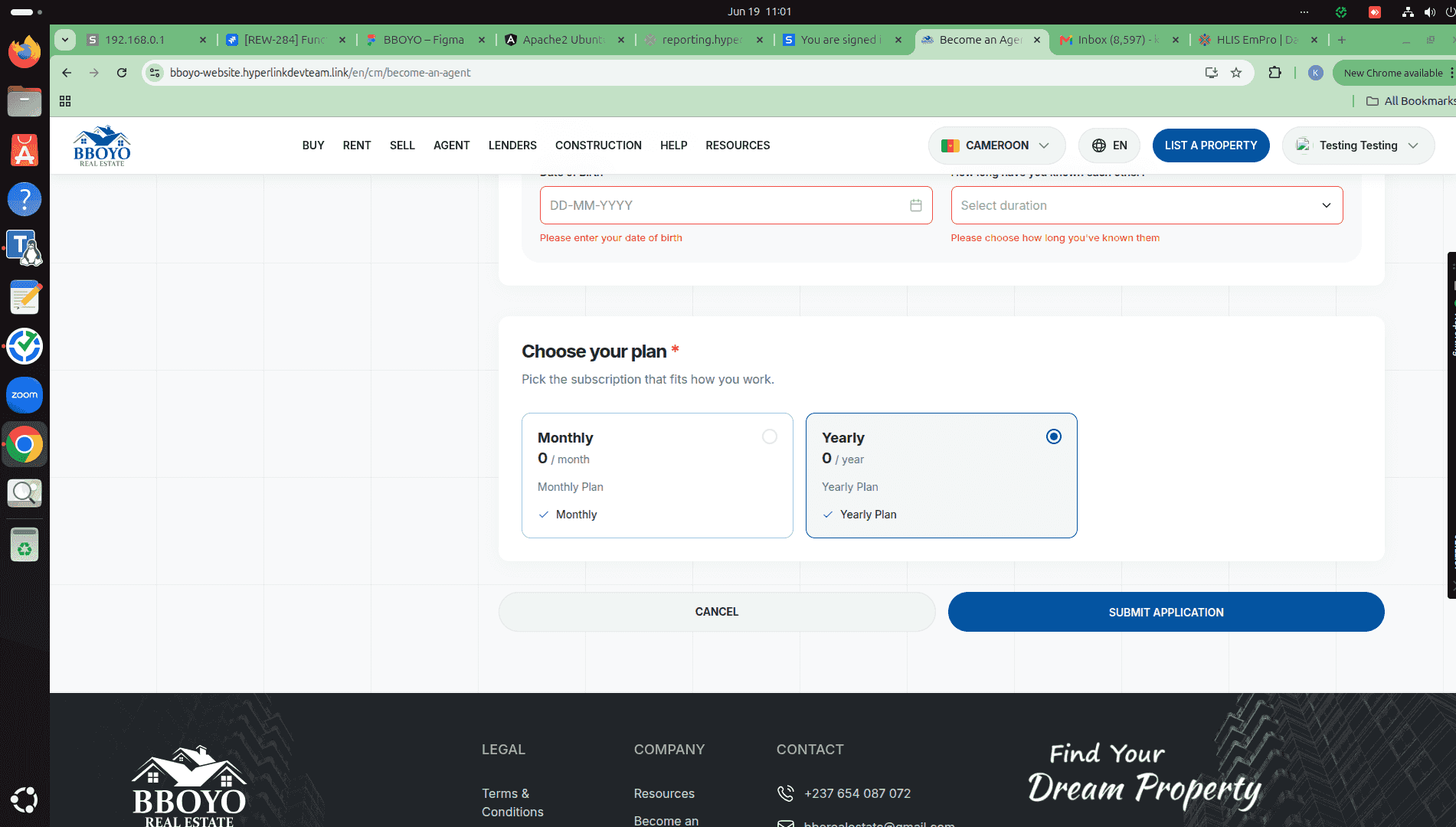Click the Google Chrome dock icon
Screen dimensions: 1456x827
25,444
